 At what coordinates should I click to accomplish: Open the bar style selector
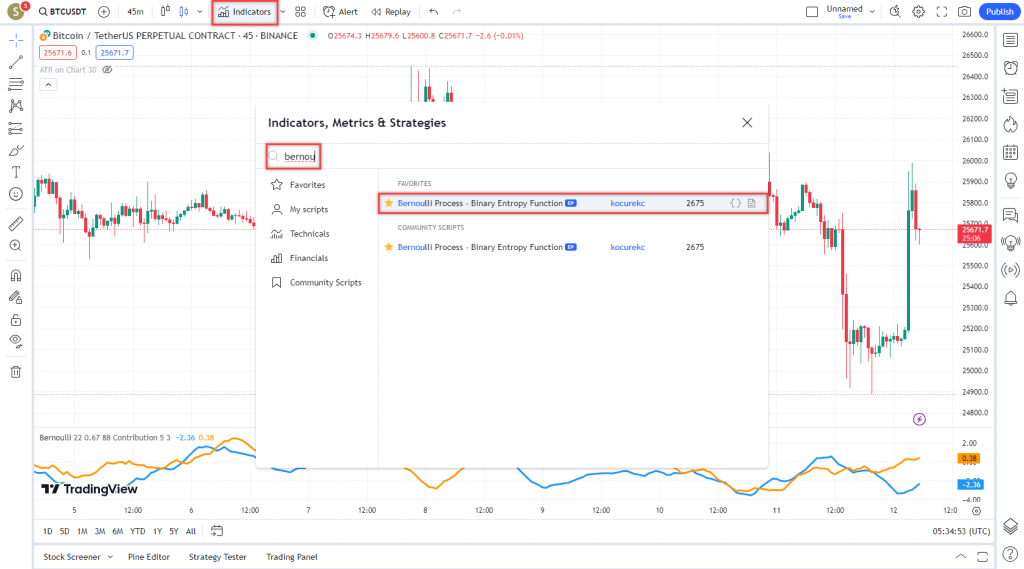click(165, 11)
